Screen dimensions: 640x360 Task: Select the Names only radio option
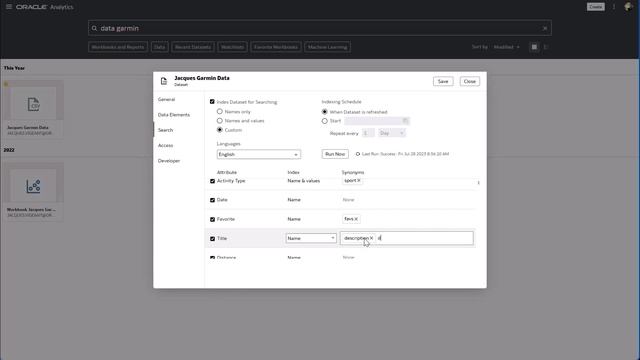(x=220, y=111)
